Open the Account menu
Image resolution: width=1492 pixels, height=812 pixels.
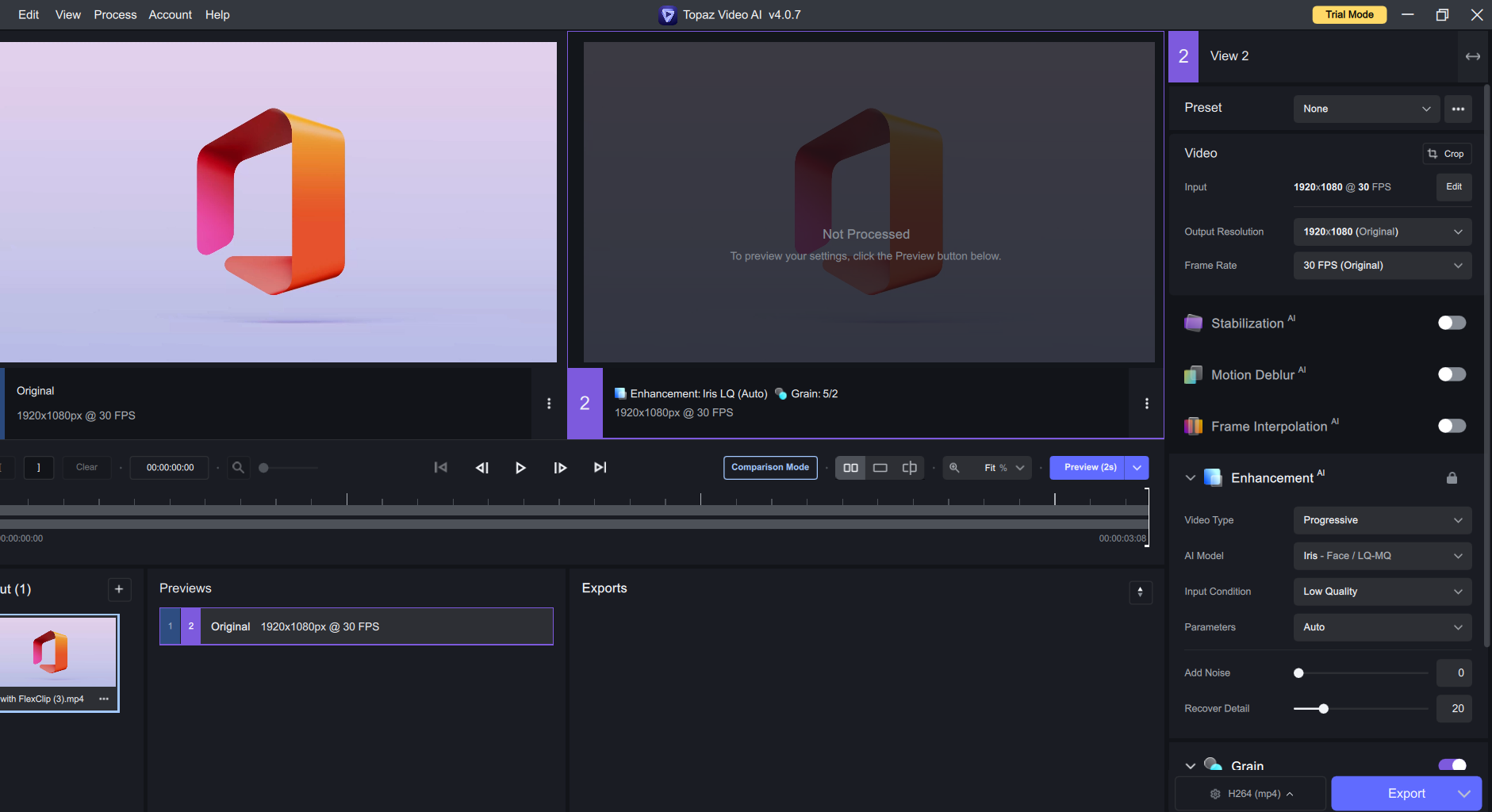pyautogui.click(x=171, y=14)
